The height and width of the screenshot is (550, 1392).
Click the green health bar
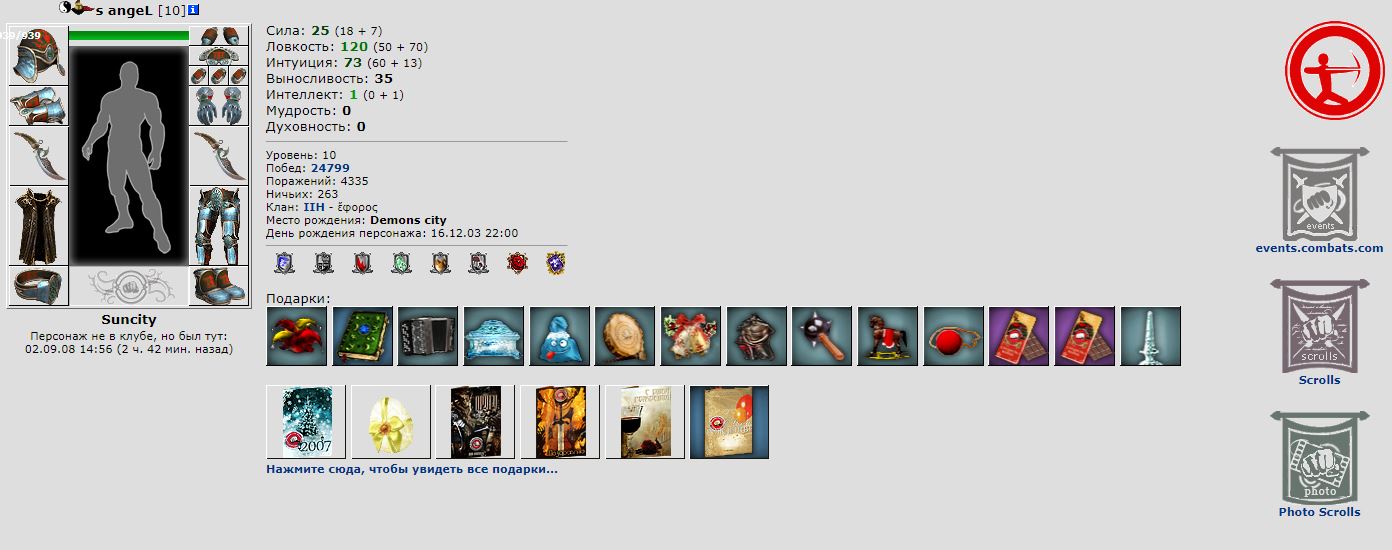tap(129, 35)
